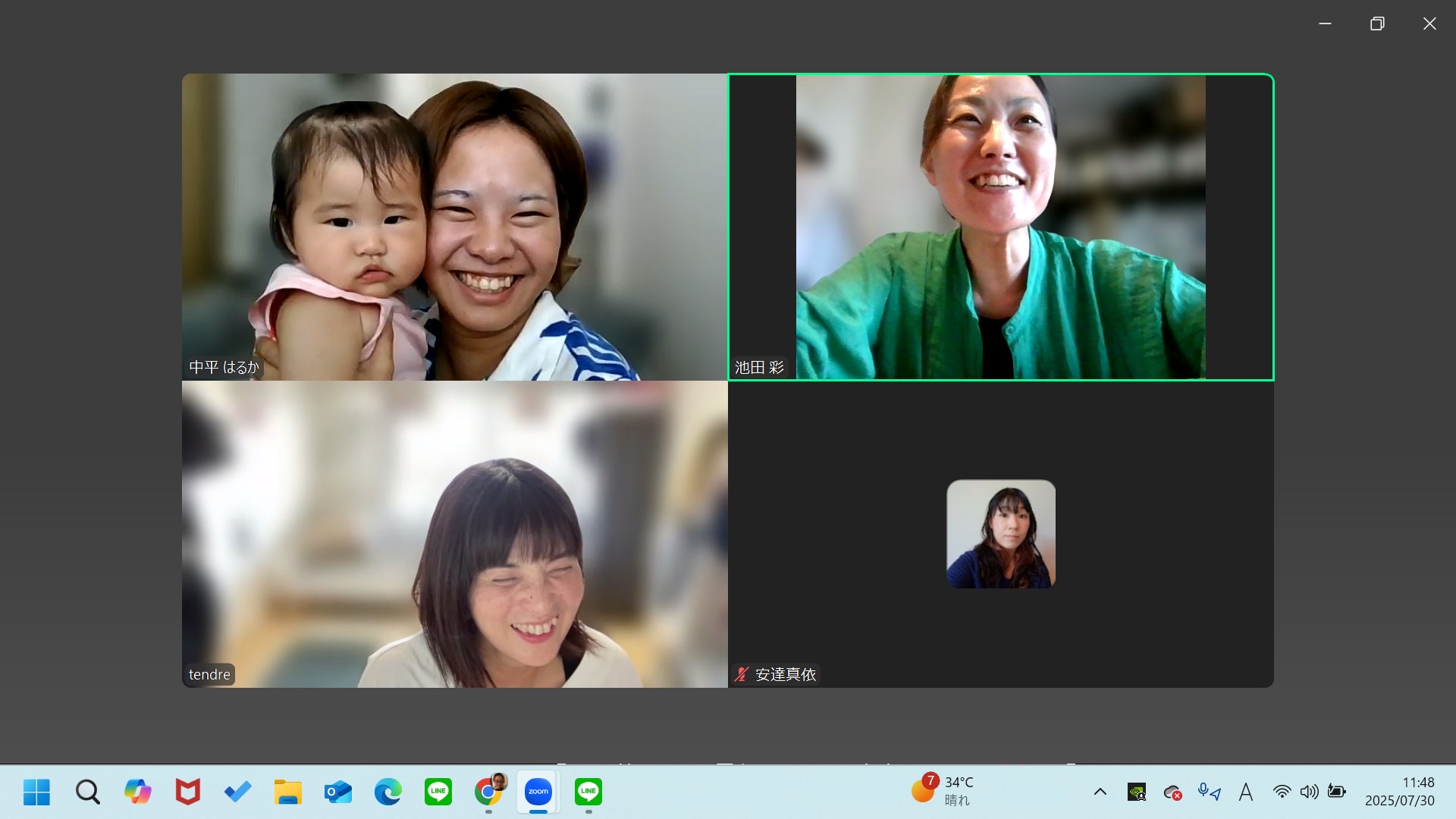This screenshot has width=1456, height=819.
Task: Click muted microphone icon next to 安達真依
Action: (742, 674)
